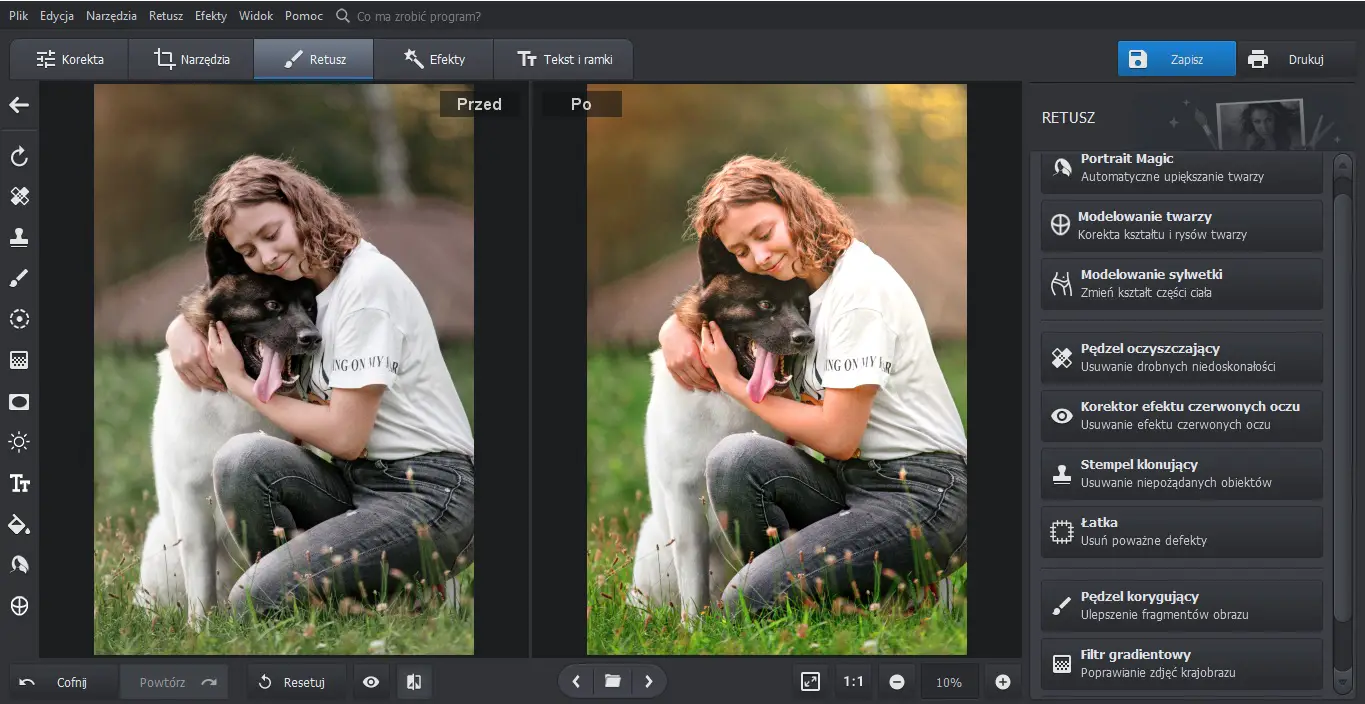This screenshot has height=704, width=1365.
Task: Click the blue Zapisz button
Action: click(1176, 59)
